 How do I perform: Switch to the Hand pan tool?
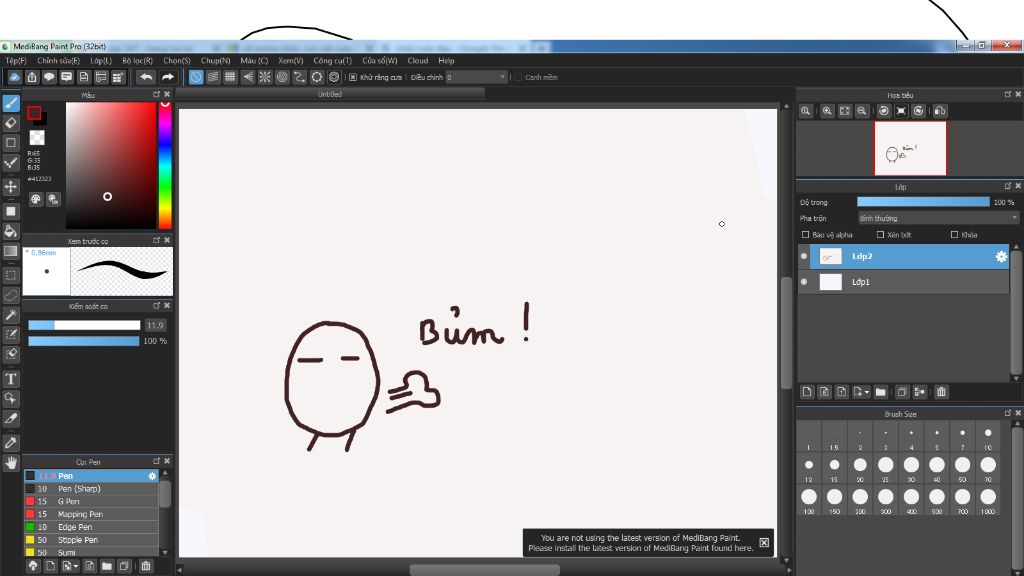point(11,462)
